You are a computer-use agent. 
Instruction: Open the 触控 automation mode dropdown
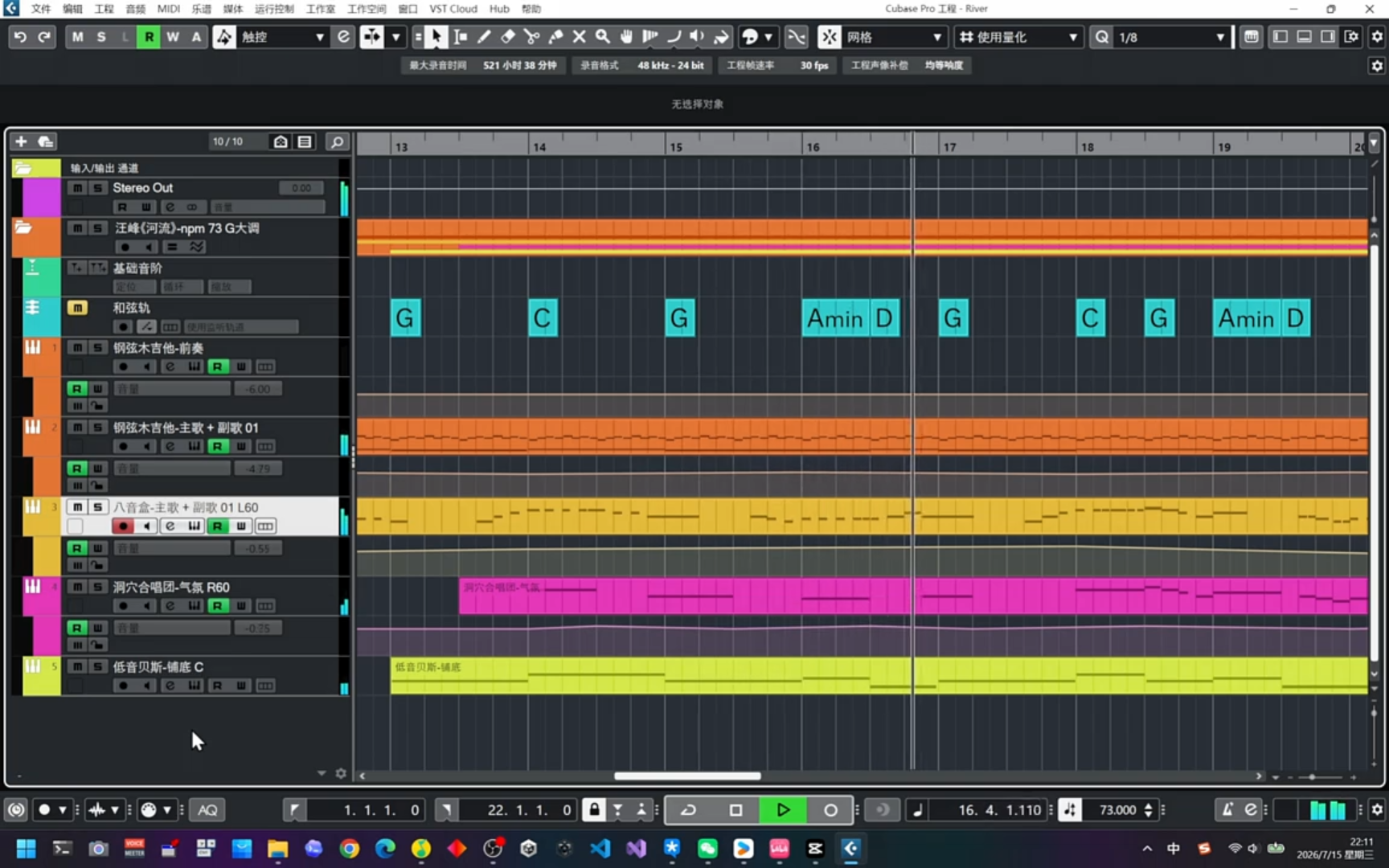click(x=282, y=37)
